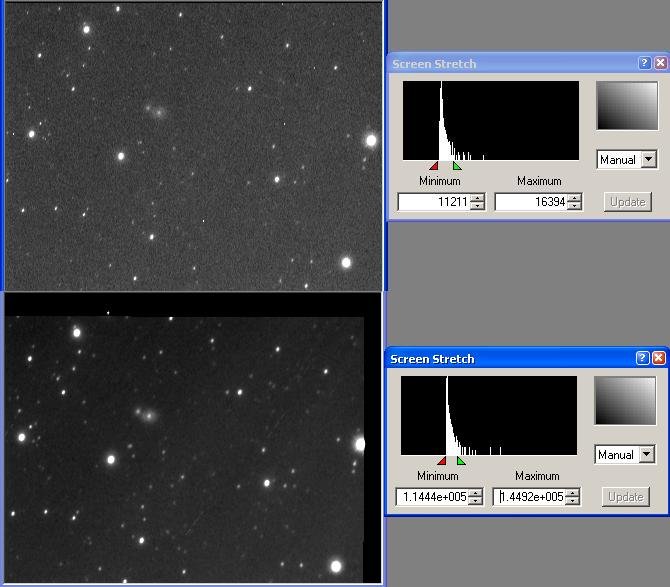Click the upper Screen Stretch histogram
This screenshot has height=587, width=670.
(491, 120)
